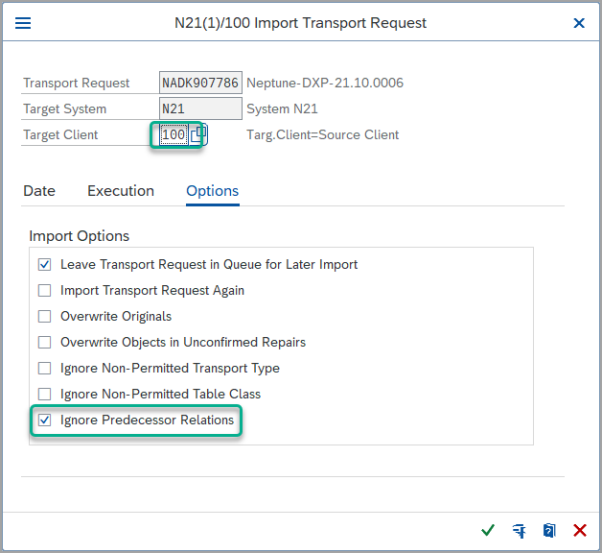Switch to the Execution tab
This screenshot has width=604, height=555.
click(121, 191)
